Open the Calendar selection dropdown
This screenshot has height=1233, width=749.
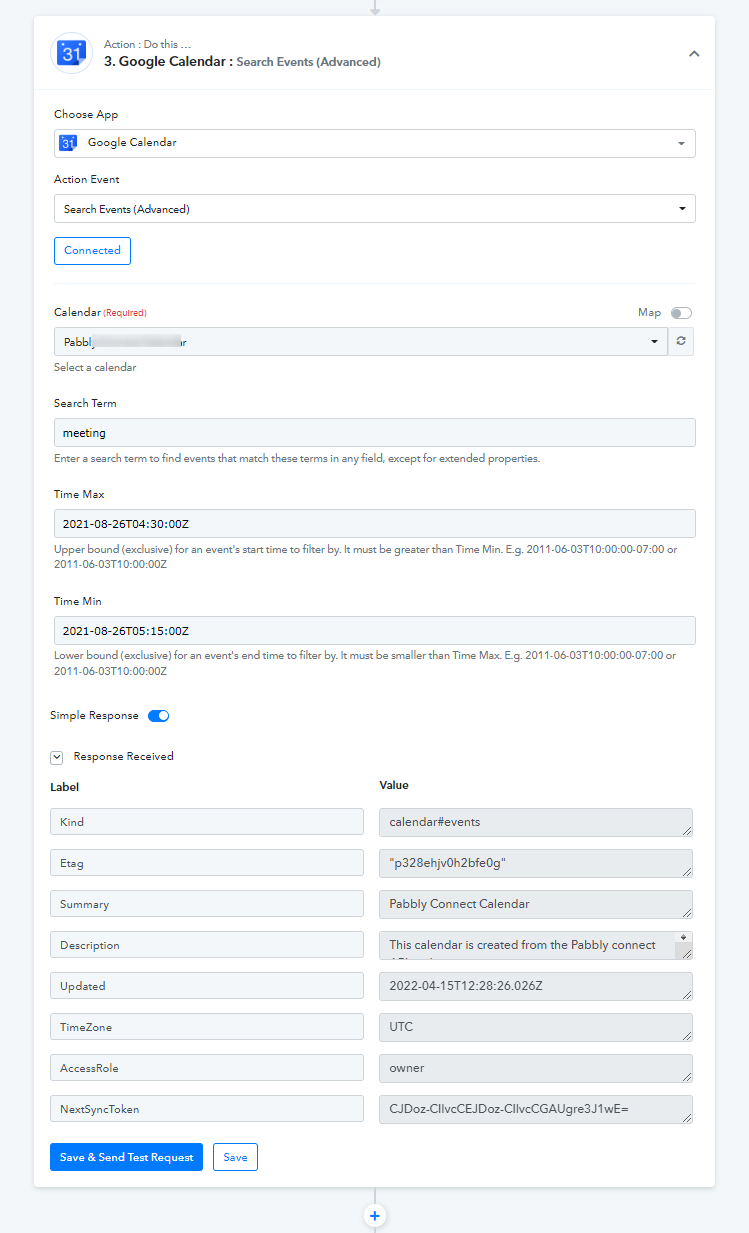coord(360,342)
